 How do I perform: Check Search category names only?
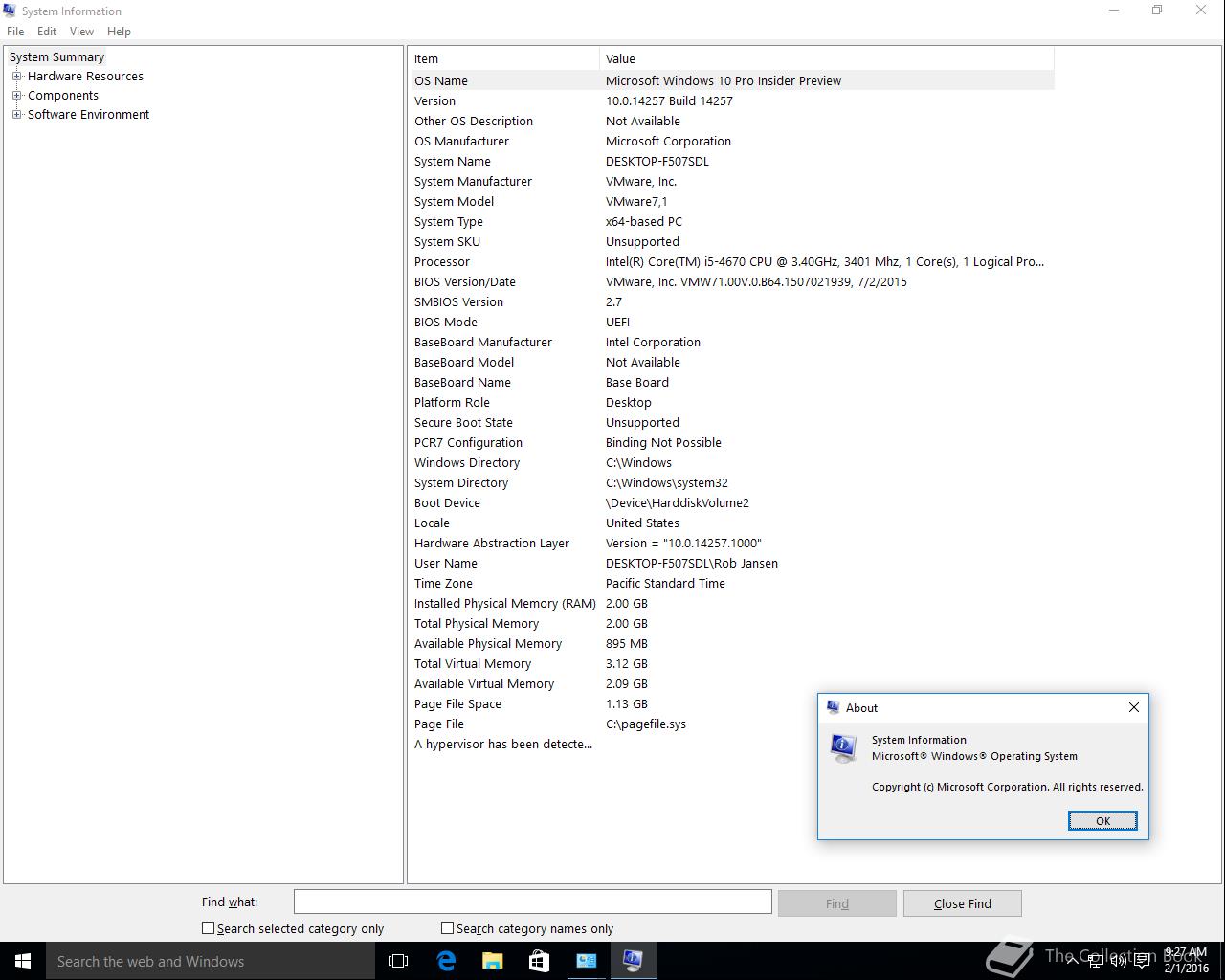coord(447,927)
